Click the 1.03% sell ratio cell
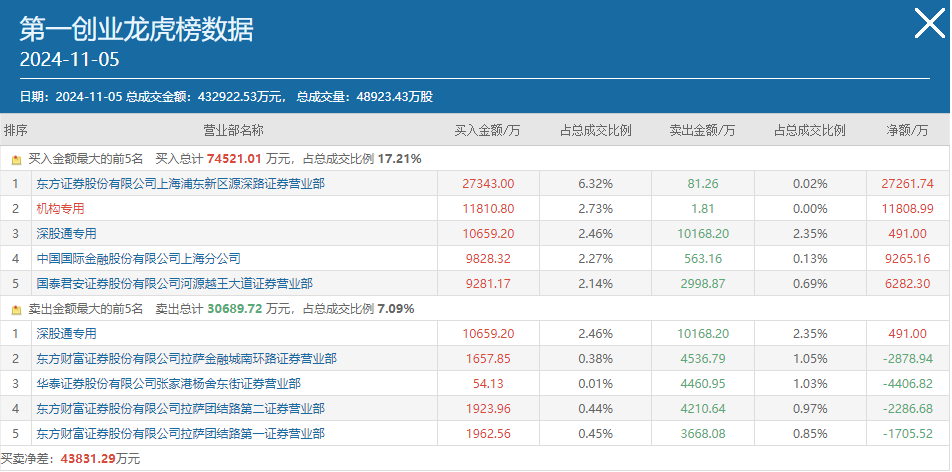 pyautogui.click(x=810, y=384)
